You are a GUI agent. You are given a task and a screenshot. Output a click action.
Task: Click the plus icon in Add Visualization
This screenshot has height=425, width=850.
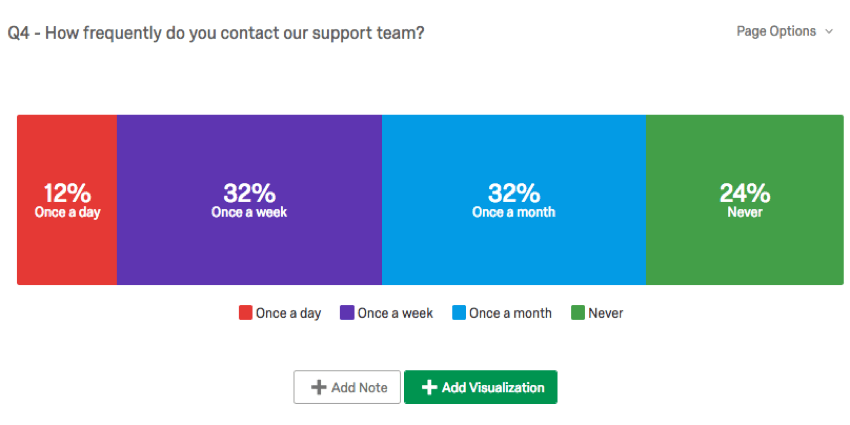click(429, 387)
